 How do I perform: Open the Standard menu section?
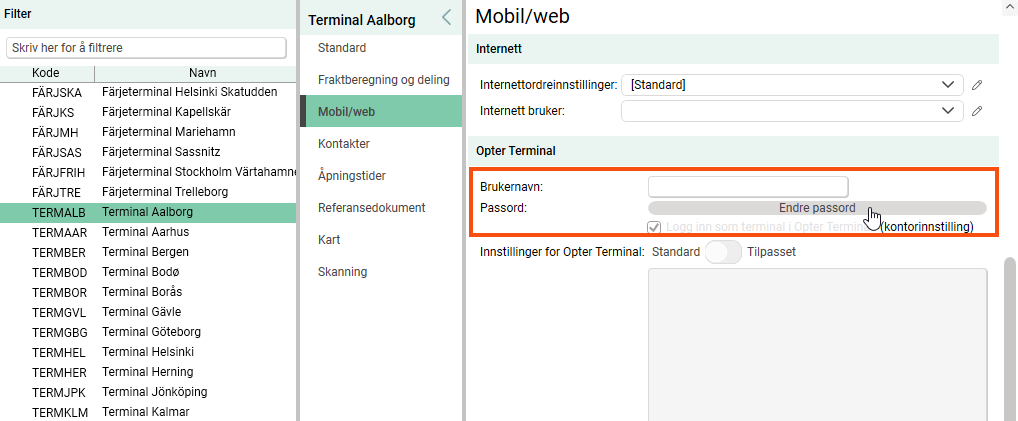click(342, 48)
